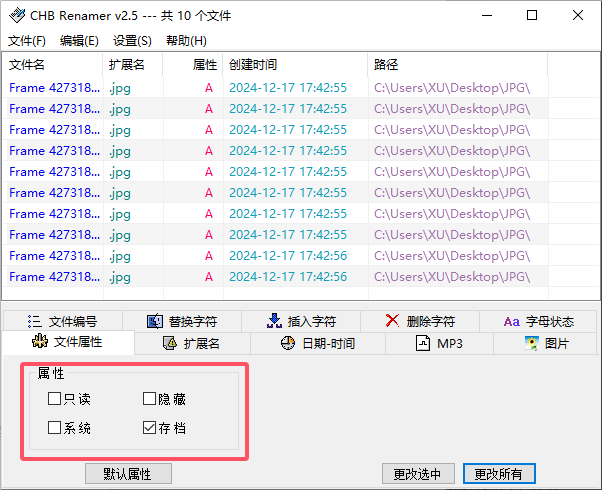Image resolution: width=602 pixels, height=490 pixels.
Task: Switch to the 扩展名 tab
Action: 192,343
